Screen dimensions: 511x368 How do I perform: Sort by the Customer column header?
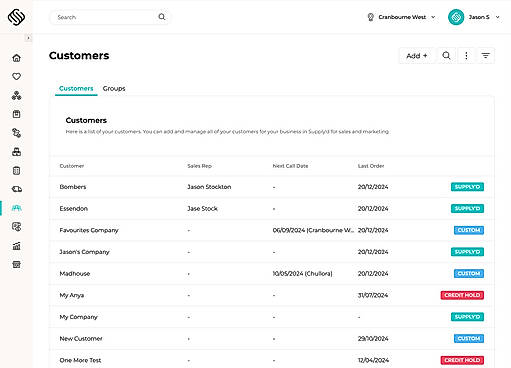tap(72, 166)
